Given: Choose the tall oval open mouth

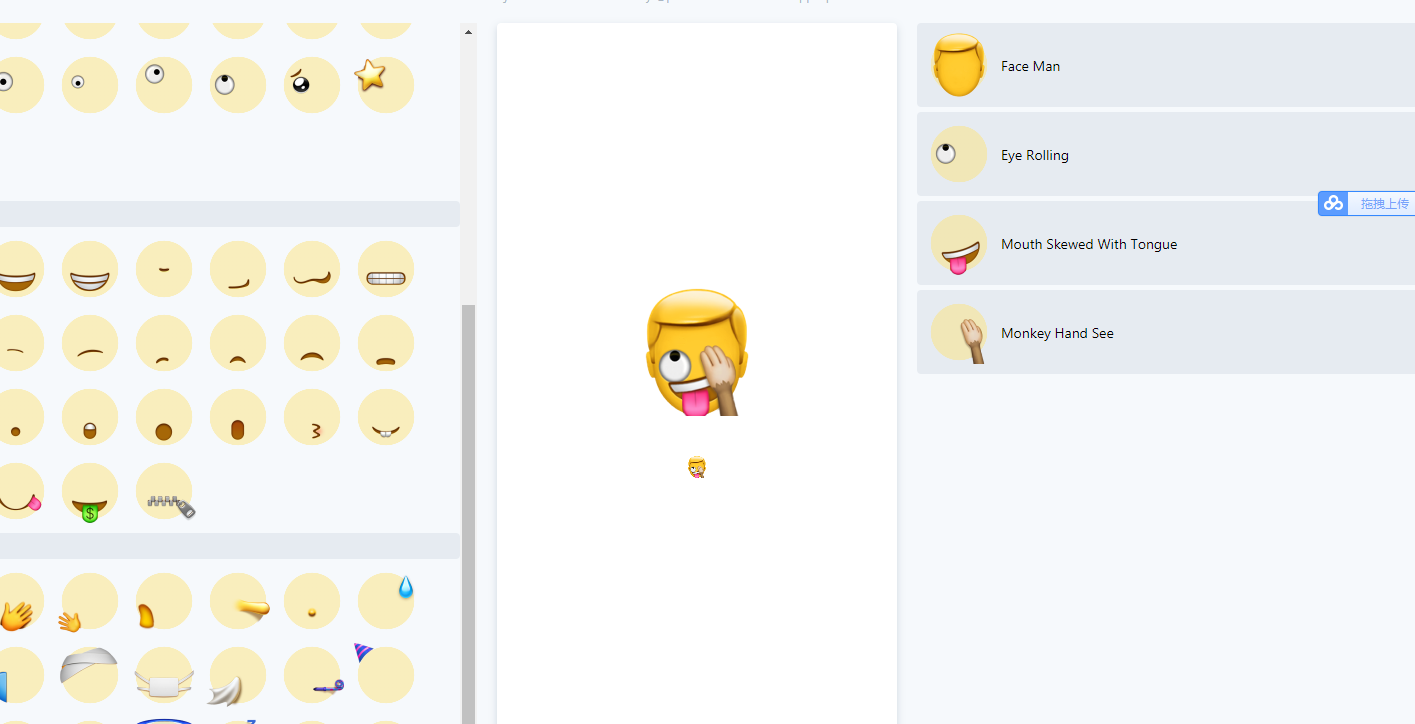Looking at the screenshot, I should tap(238, 417).
